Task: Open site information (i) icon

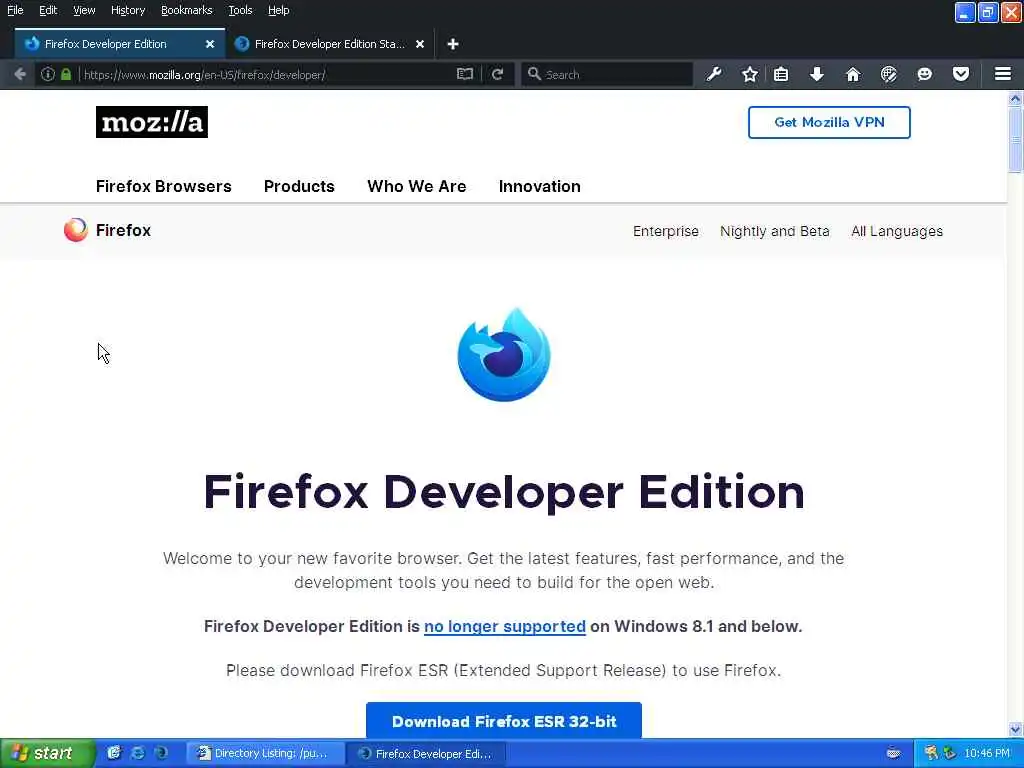Action: 48,74
